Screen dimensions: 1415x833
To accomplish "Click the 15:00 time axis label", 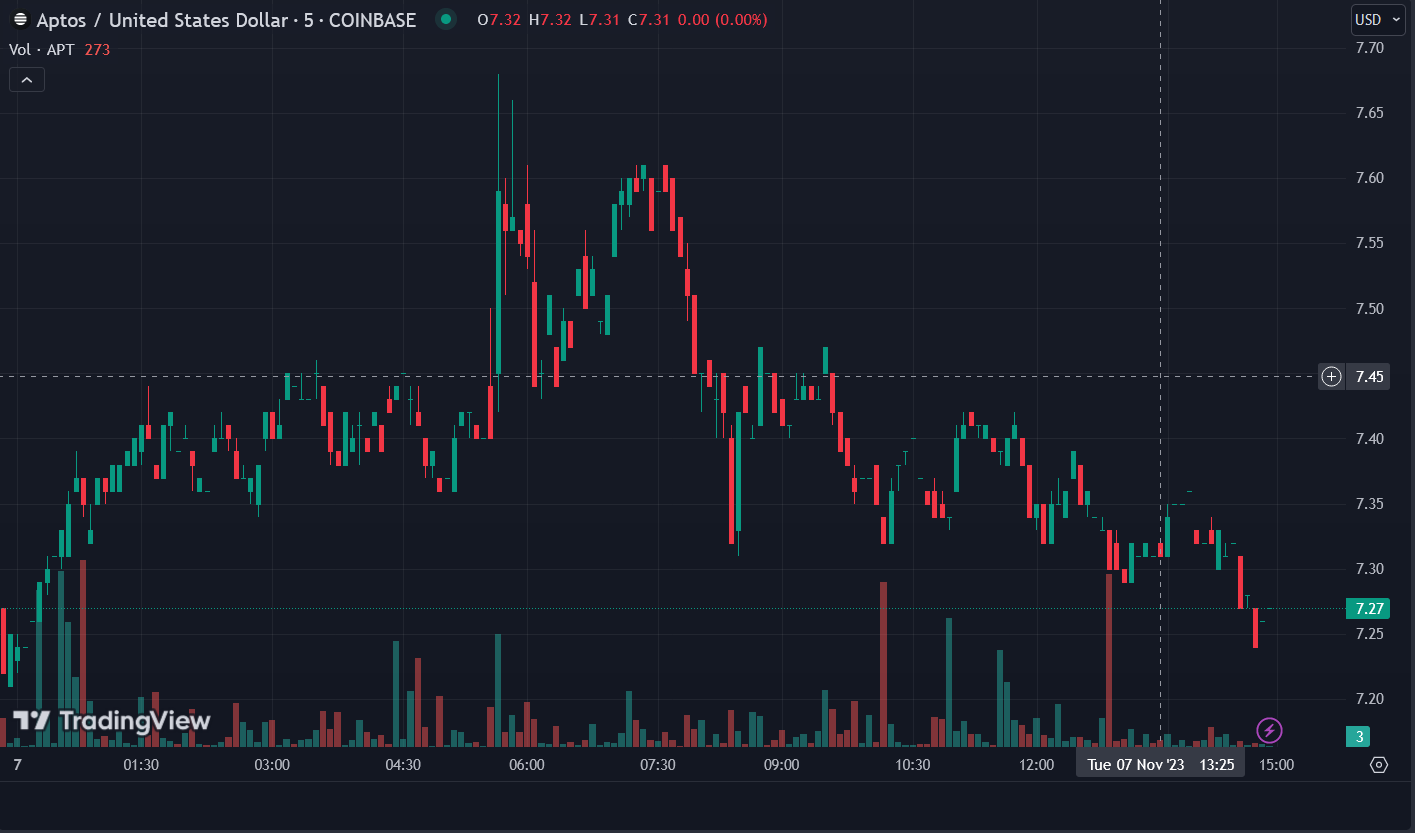I will (x=1276, y=765).
